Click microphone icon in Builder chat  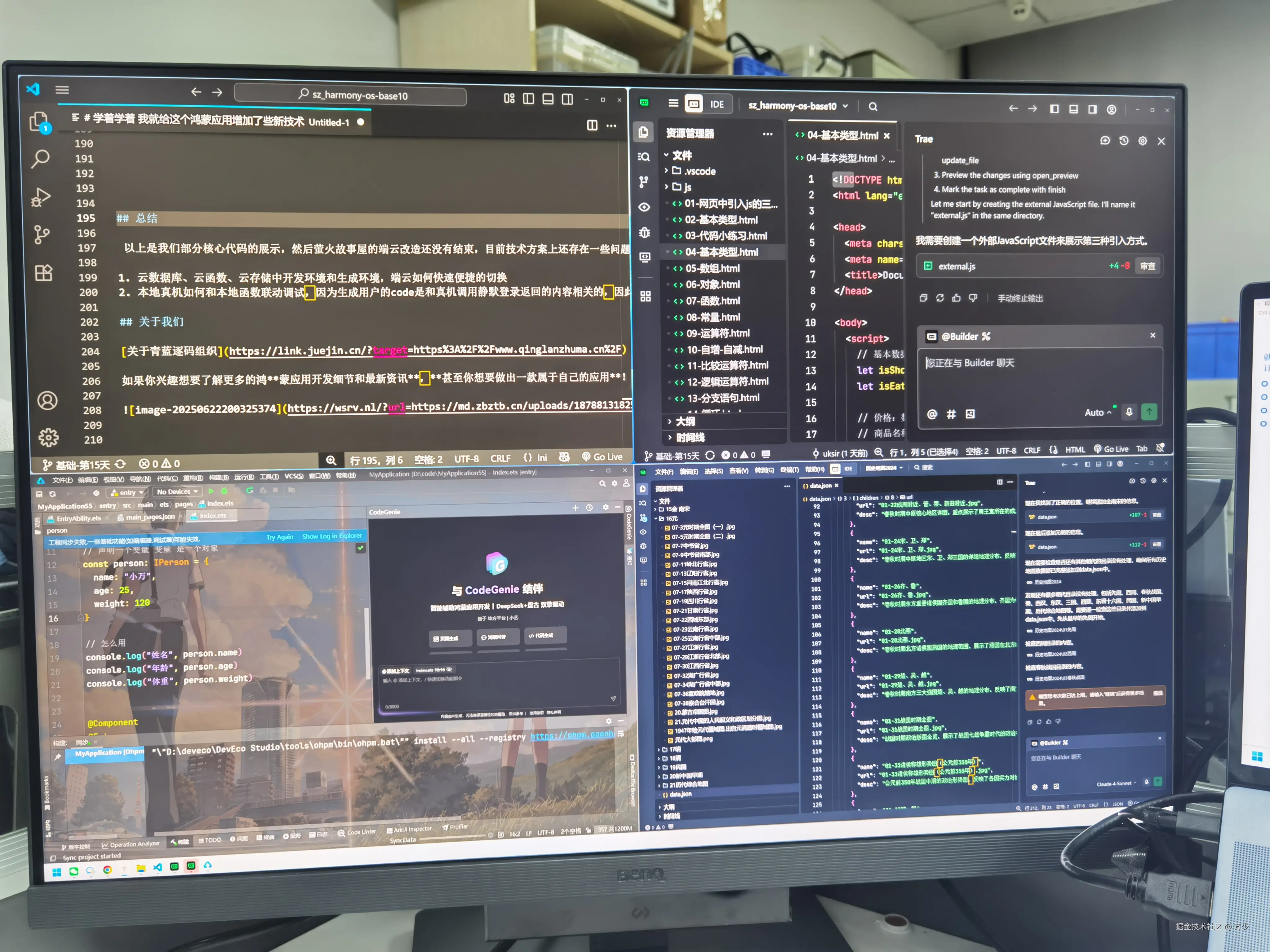click(x=1129, y=412)
